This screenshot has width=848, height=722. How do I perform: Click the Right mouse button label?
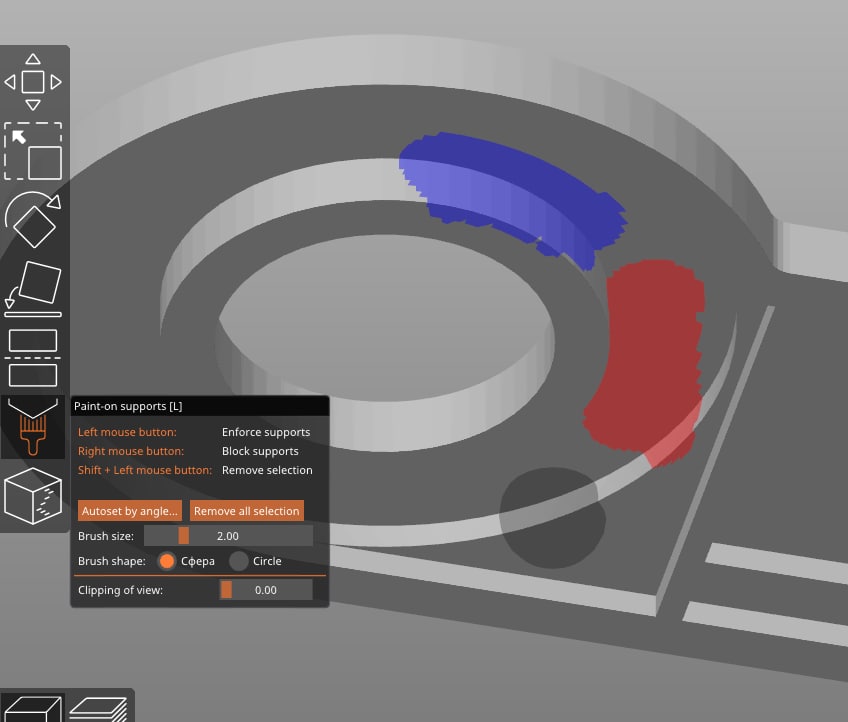tap(131, 451)
